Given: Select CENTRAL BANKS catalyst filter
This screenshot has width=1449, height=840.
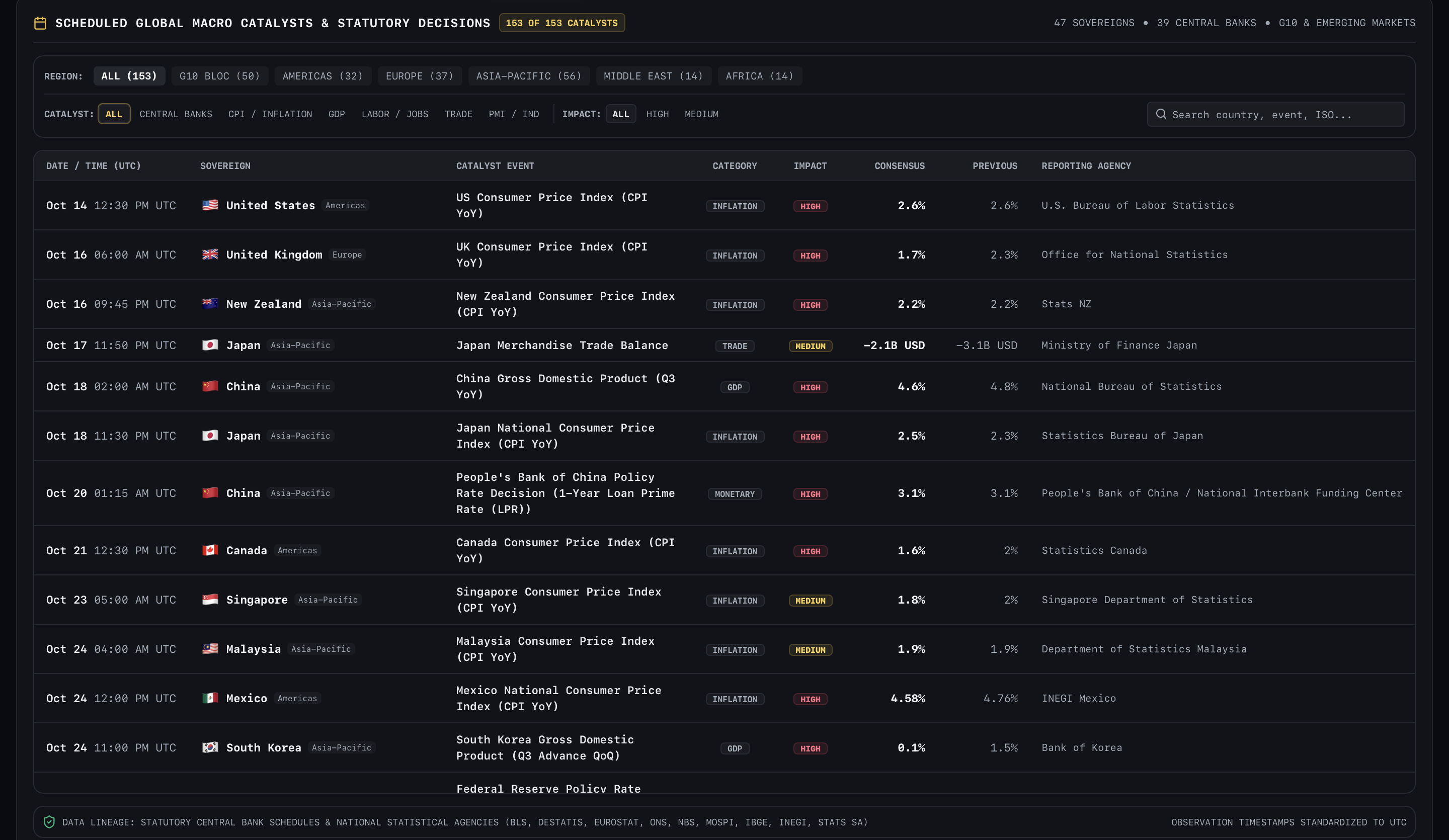Looking at the screenshot, I should click(176, 114).
